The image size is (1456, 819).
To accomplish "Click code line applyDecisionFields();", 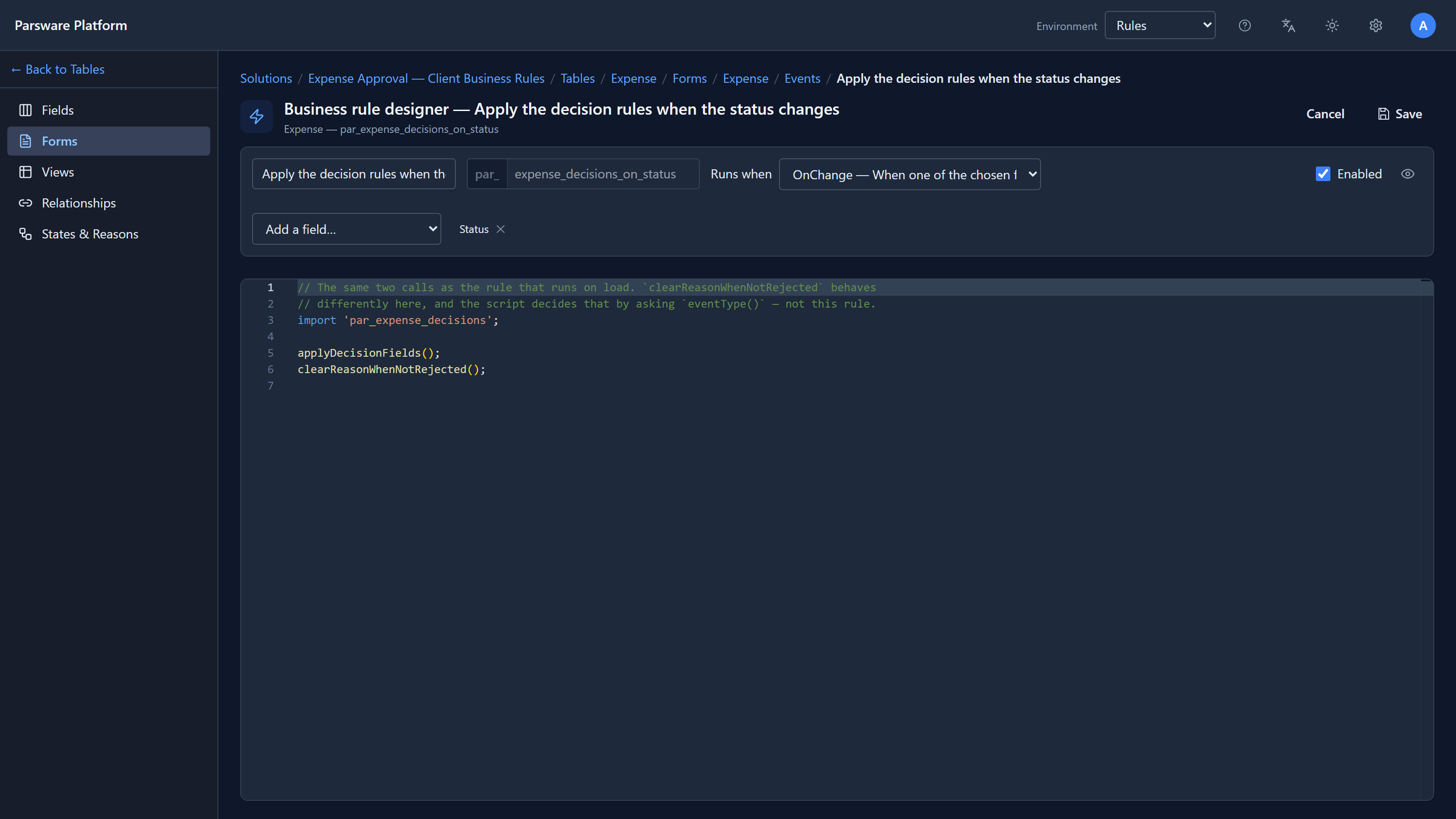I will (x=369, y=353).
